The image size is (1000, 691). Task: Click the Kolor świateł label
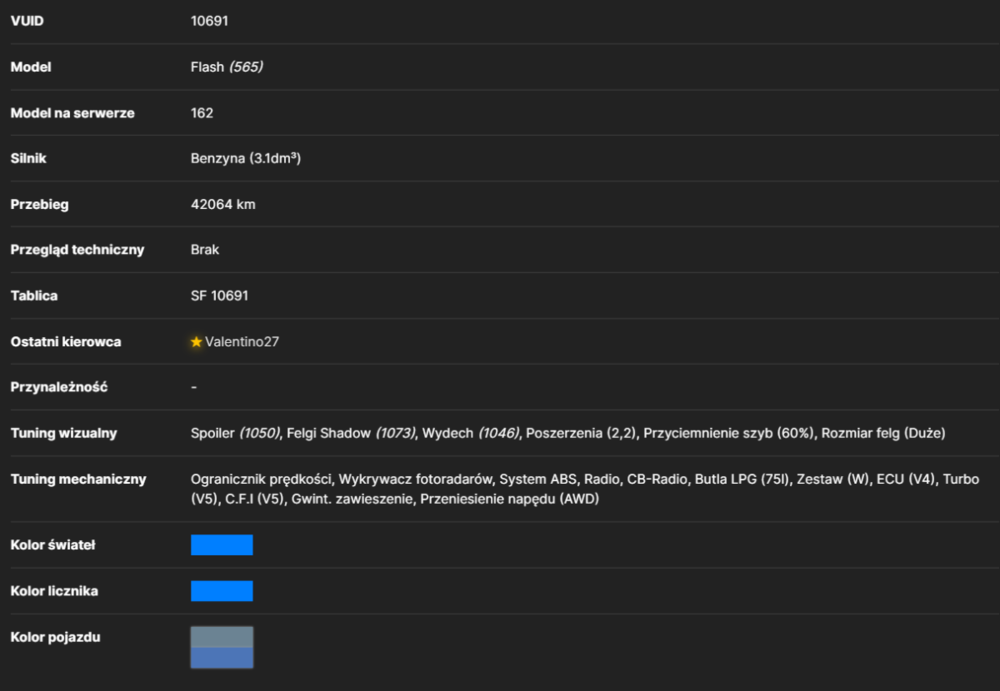53,545
